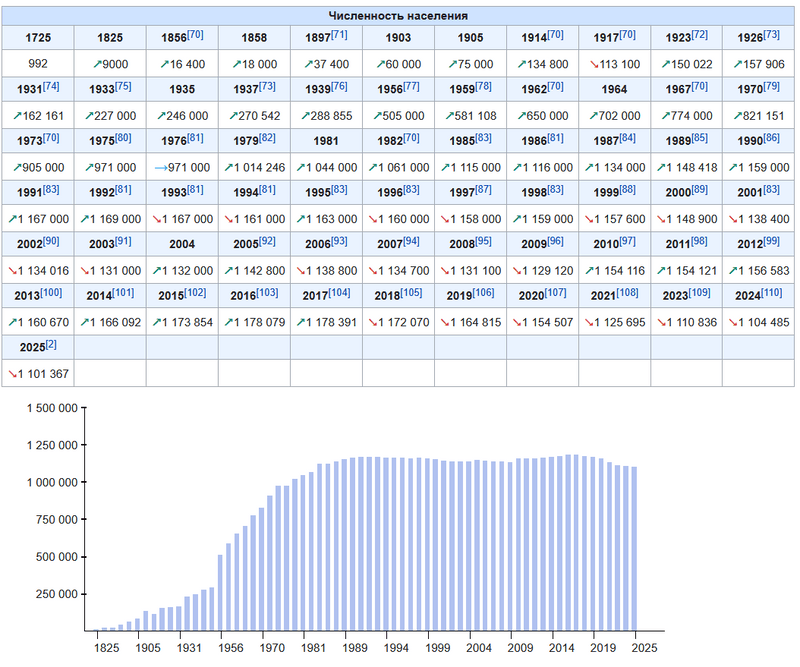Open citation [71] next to year 1897

(339, 36)
